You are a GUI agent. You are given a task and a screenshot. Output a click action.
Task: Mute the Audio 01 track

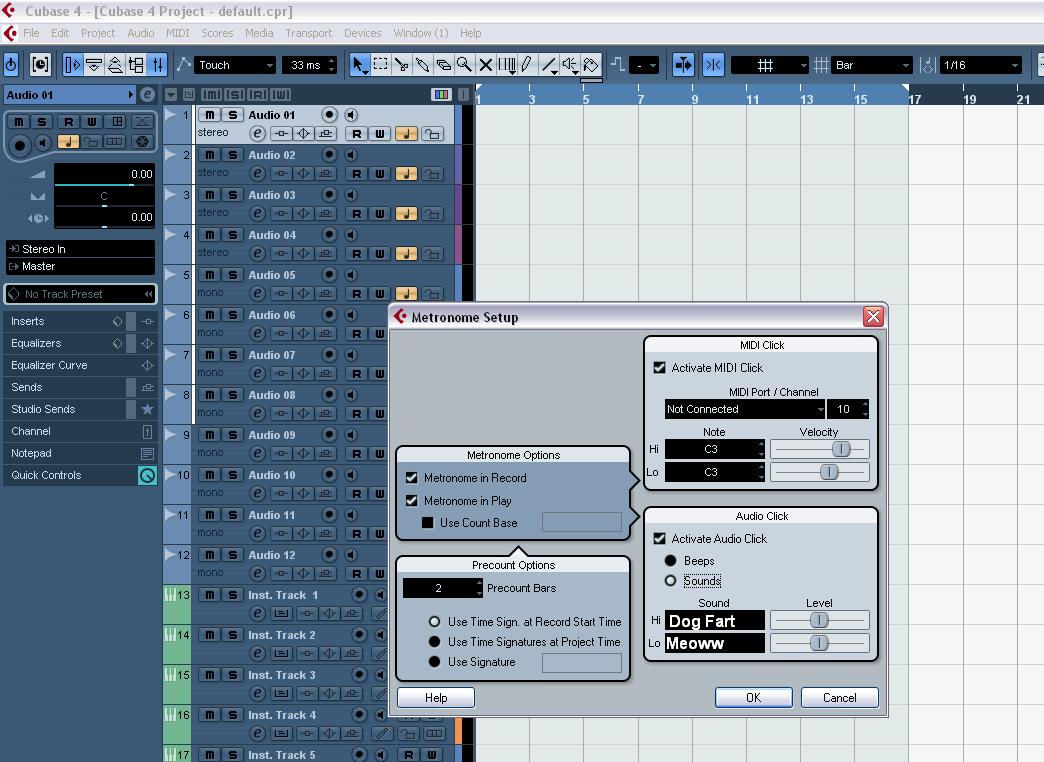click(209, 115)
